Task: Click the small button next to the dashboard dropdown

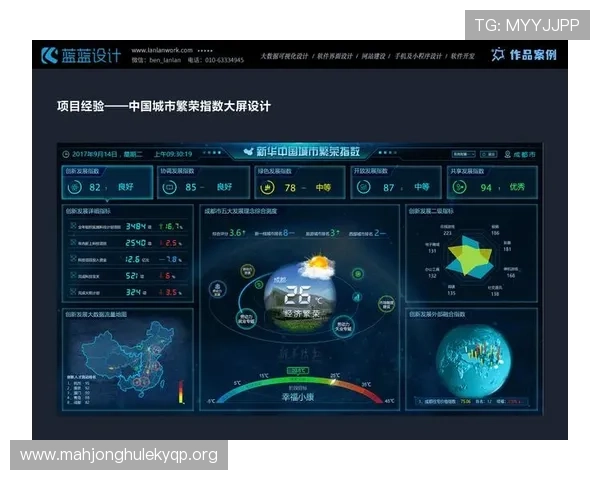Action: pyautogui.click(x=489, y=154)
